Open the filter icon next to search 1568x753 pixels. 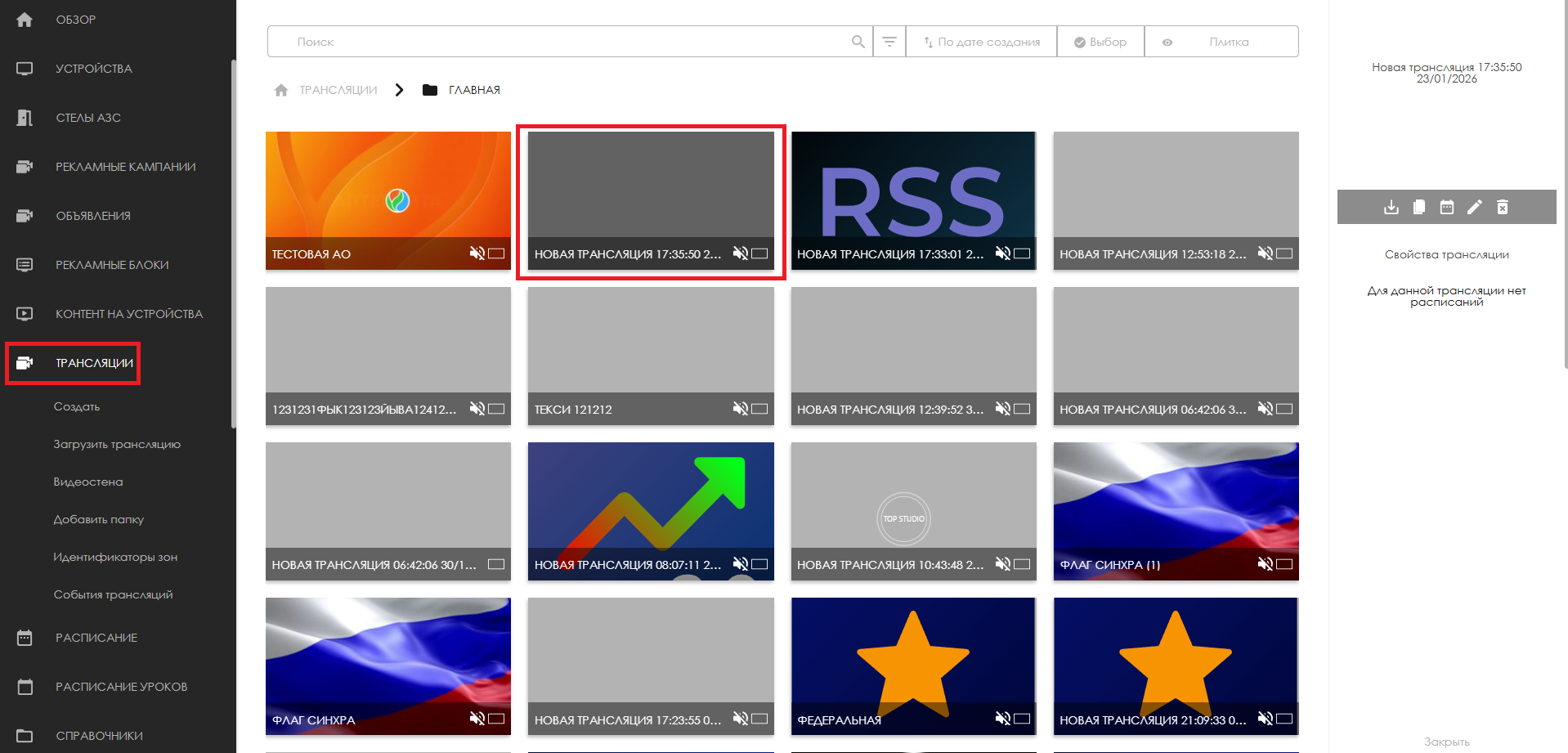pos(889,42)
